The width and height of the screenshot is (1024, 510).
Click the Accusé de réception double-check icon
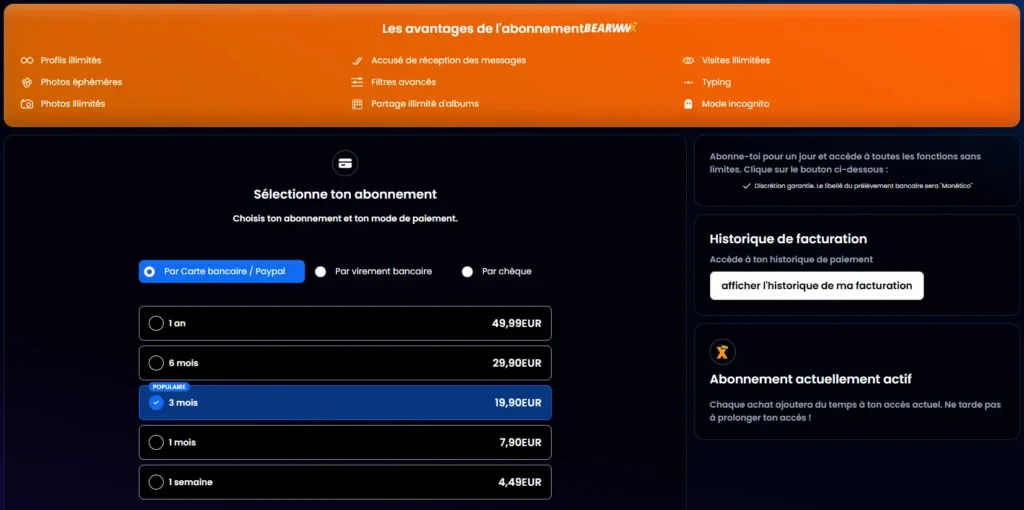pyautogui.click(x=357, y=60)
